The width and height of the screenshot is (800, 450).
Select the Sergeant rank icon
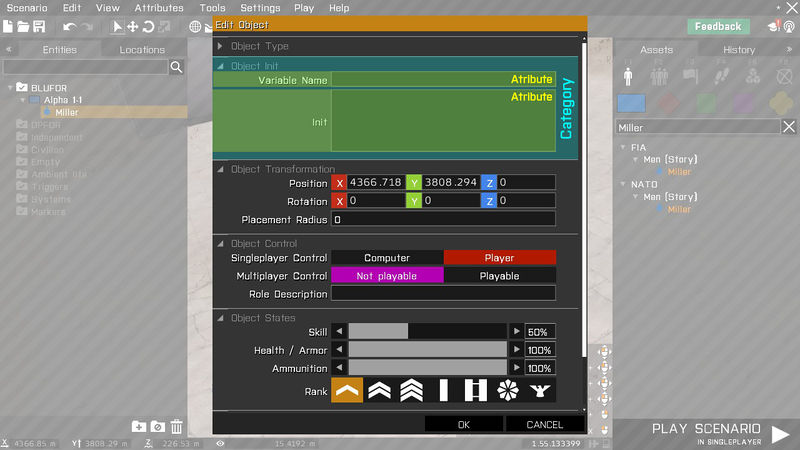411,391
